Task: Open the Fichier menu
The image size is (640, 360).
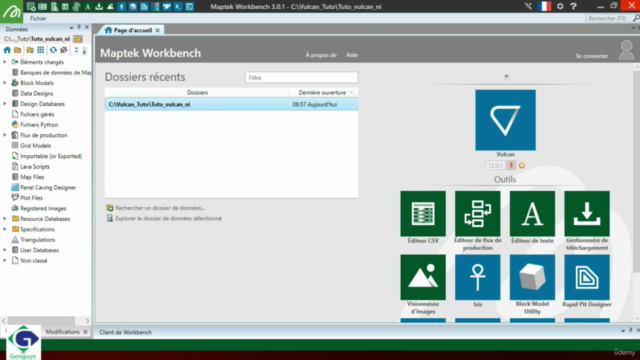Action: [38, 18]
